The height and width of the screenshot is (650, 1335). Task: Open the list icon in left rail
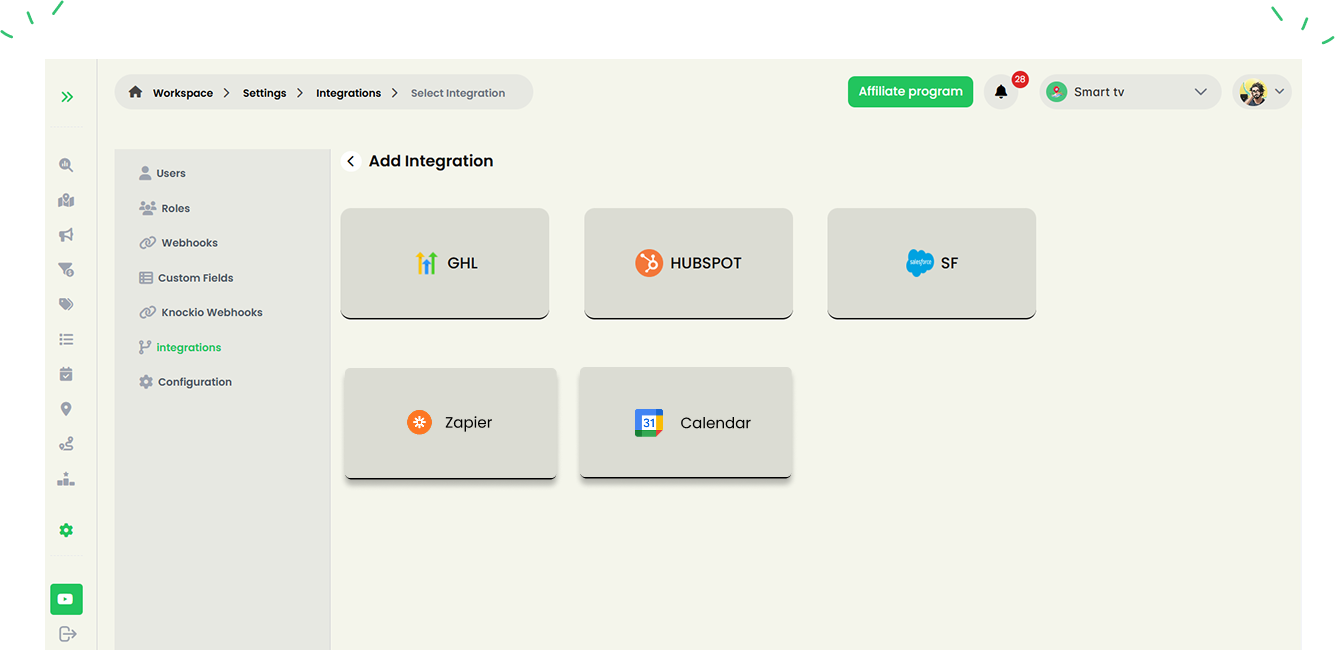tap(66, 340)
